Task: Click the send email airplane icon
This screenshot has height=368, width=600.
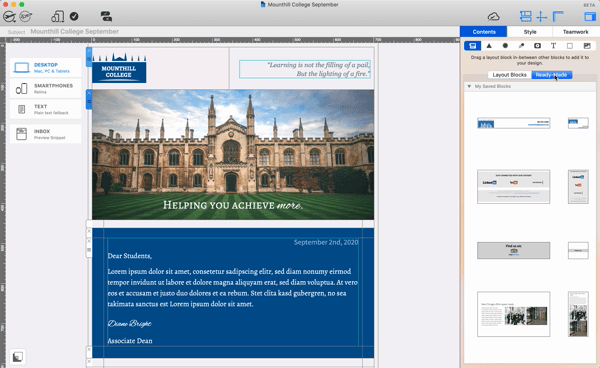Action: [9, 16]
